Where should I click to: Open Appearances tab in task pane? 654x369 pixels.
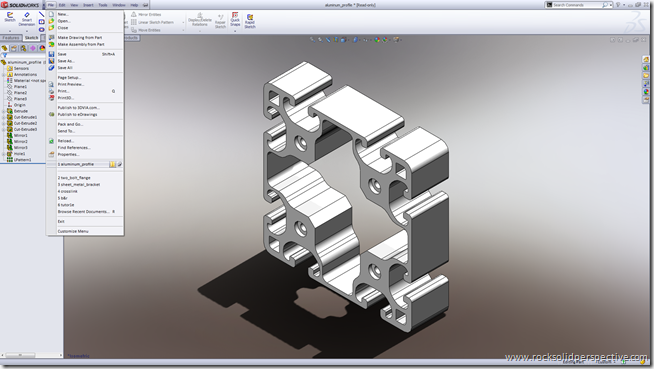point(646,92)
